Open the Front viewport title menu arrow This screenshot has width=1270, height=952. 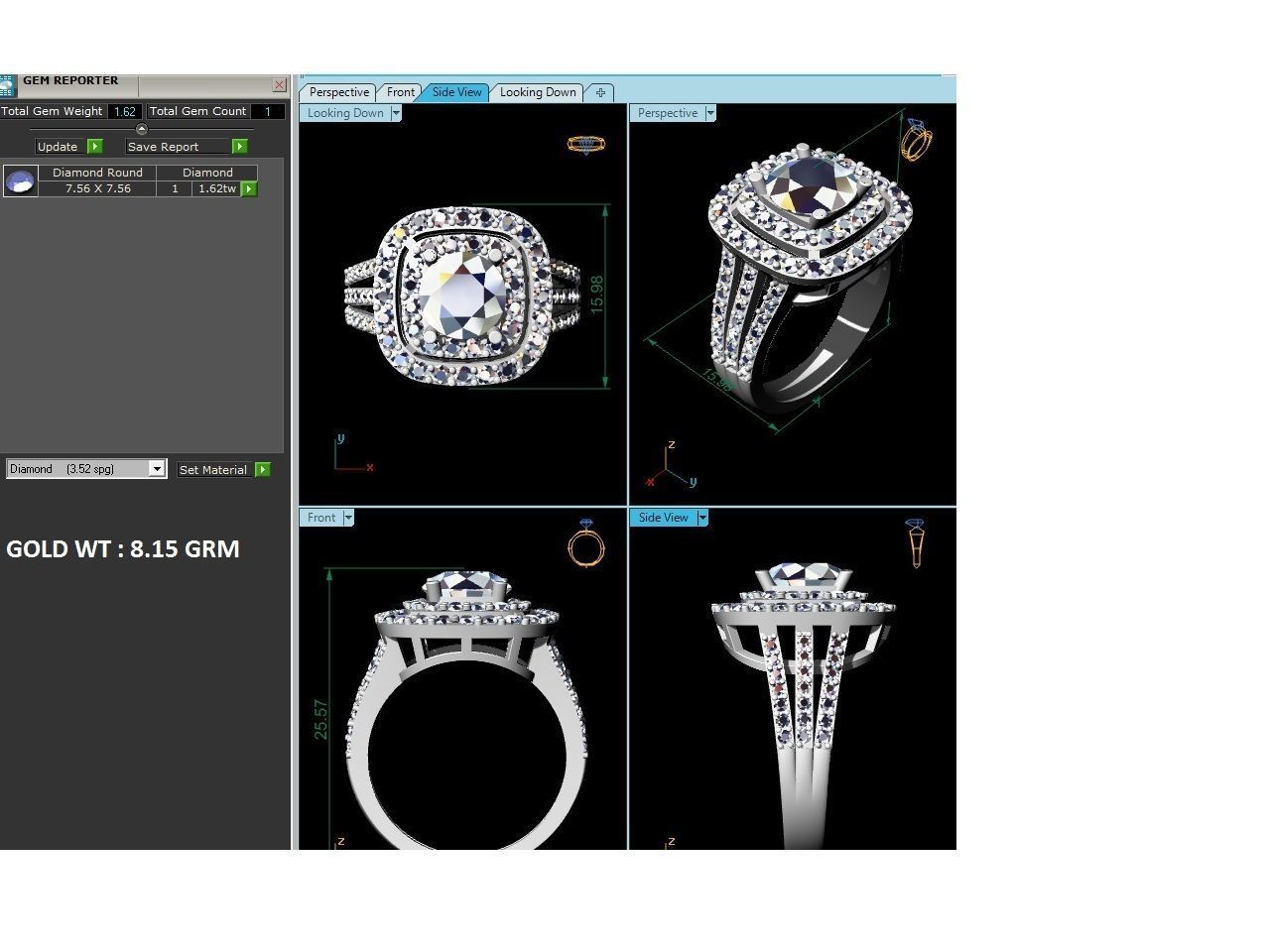(x=347, y=518)
